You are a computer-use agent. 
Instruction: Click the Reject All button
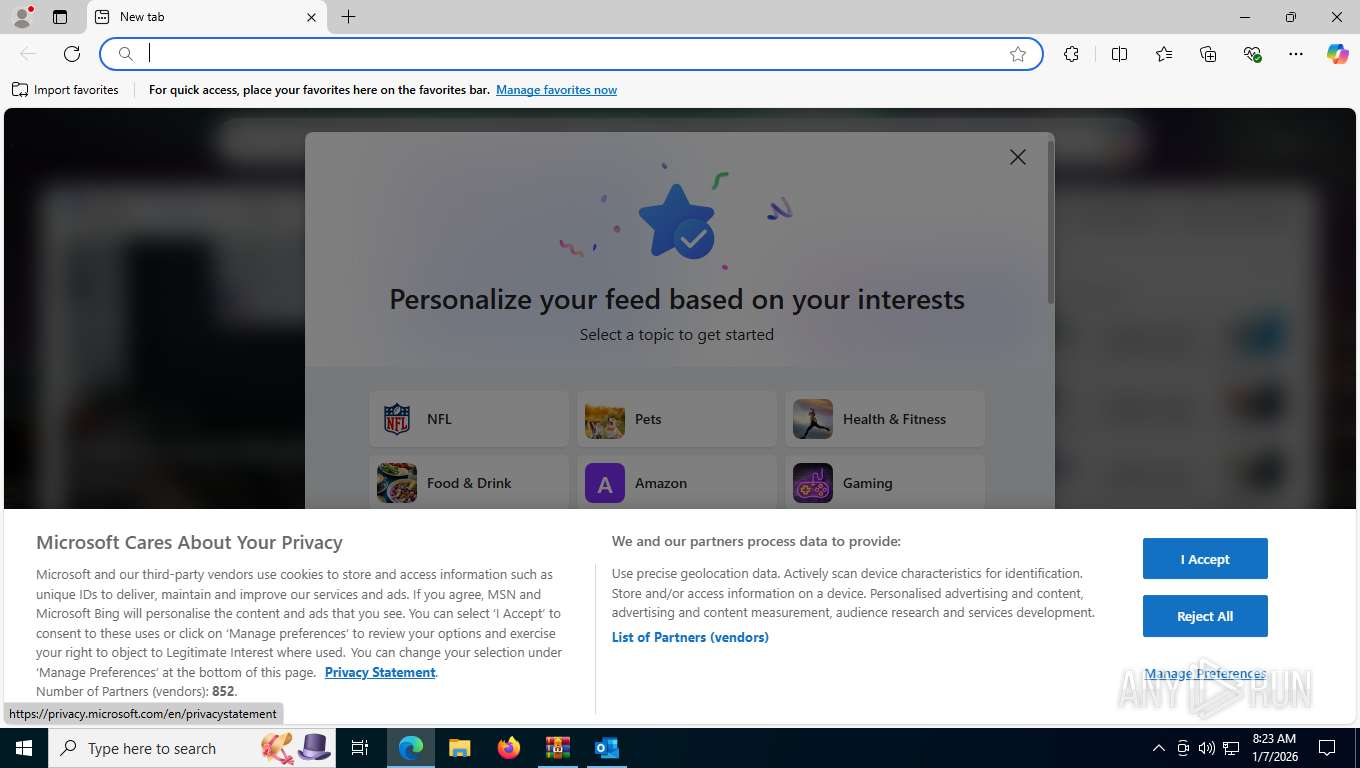[x=1205, y=616]
